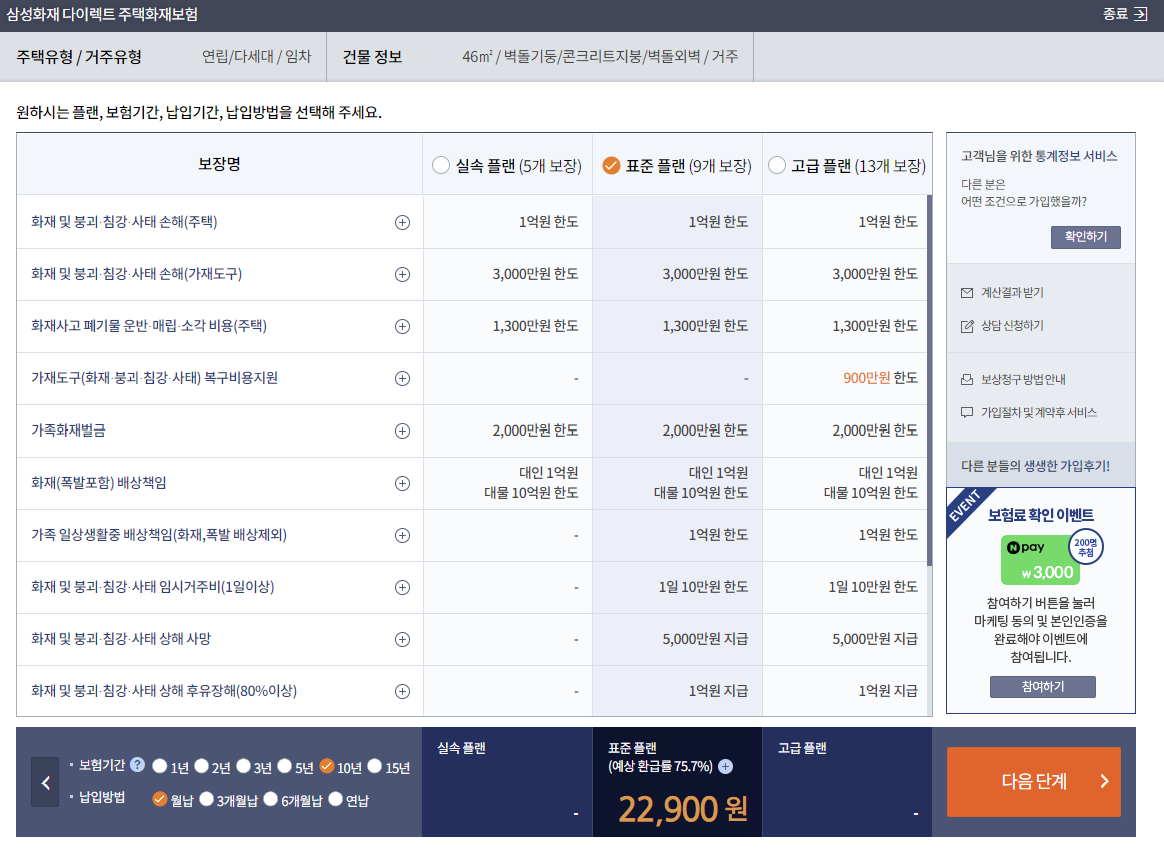This screenshot has width=1164, height=856.
Task: Click the Npay ₩3,000 event coupon image
Action: coord(1041,559)
